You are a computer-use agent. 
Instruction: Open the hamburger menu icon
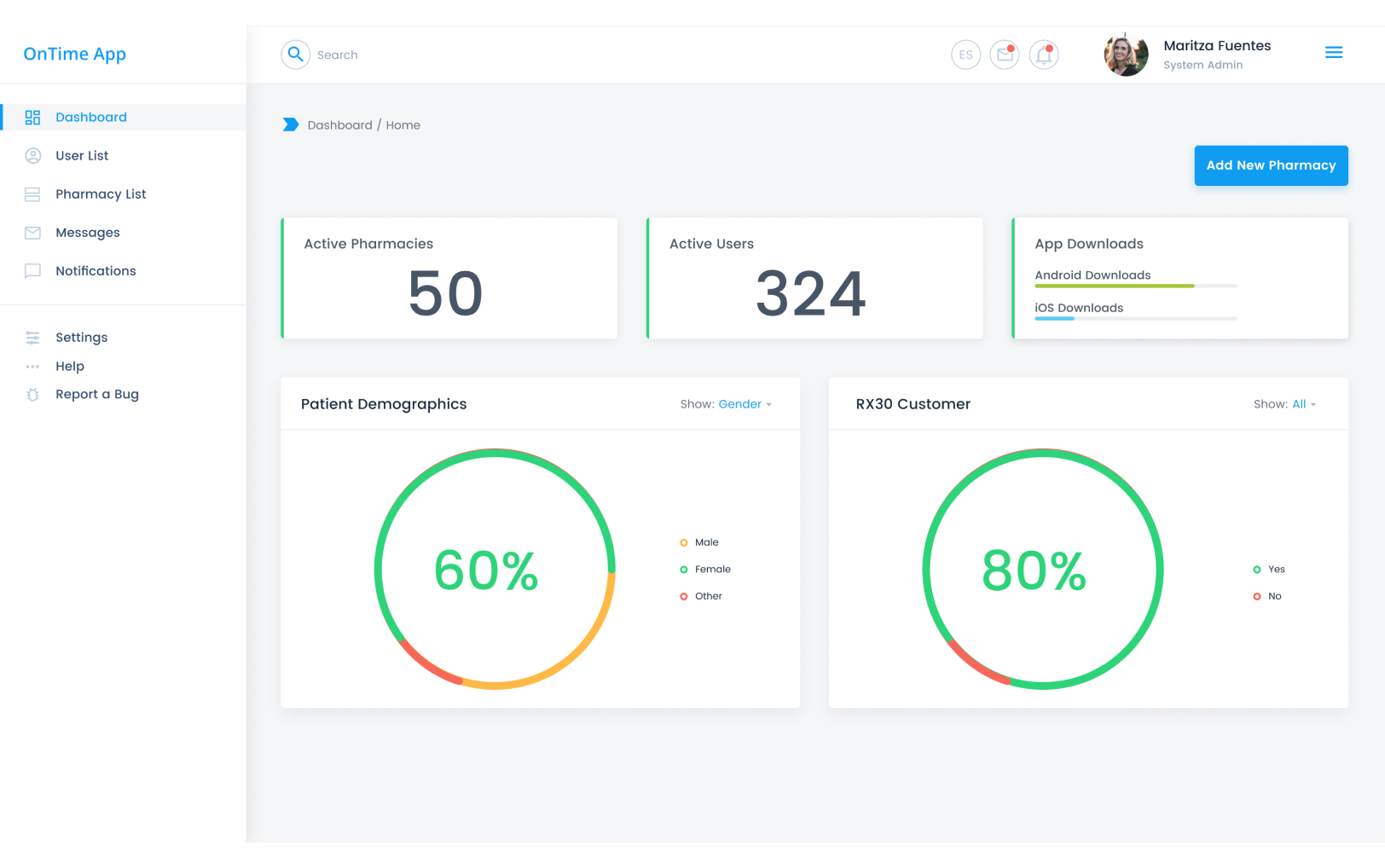tap(1334, 53)
